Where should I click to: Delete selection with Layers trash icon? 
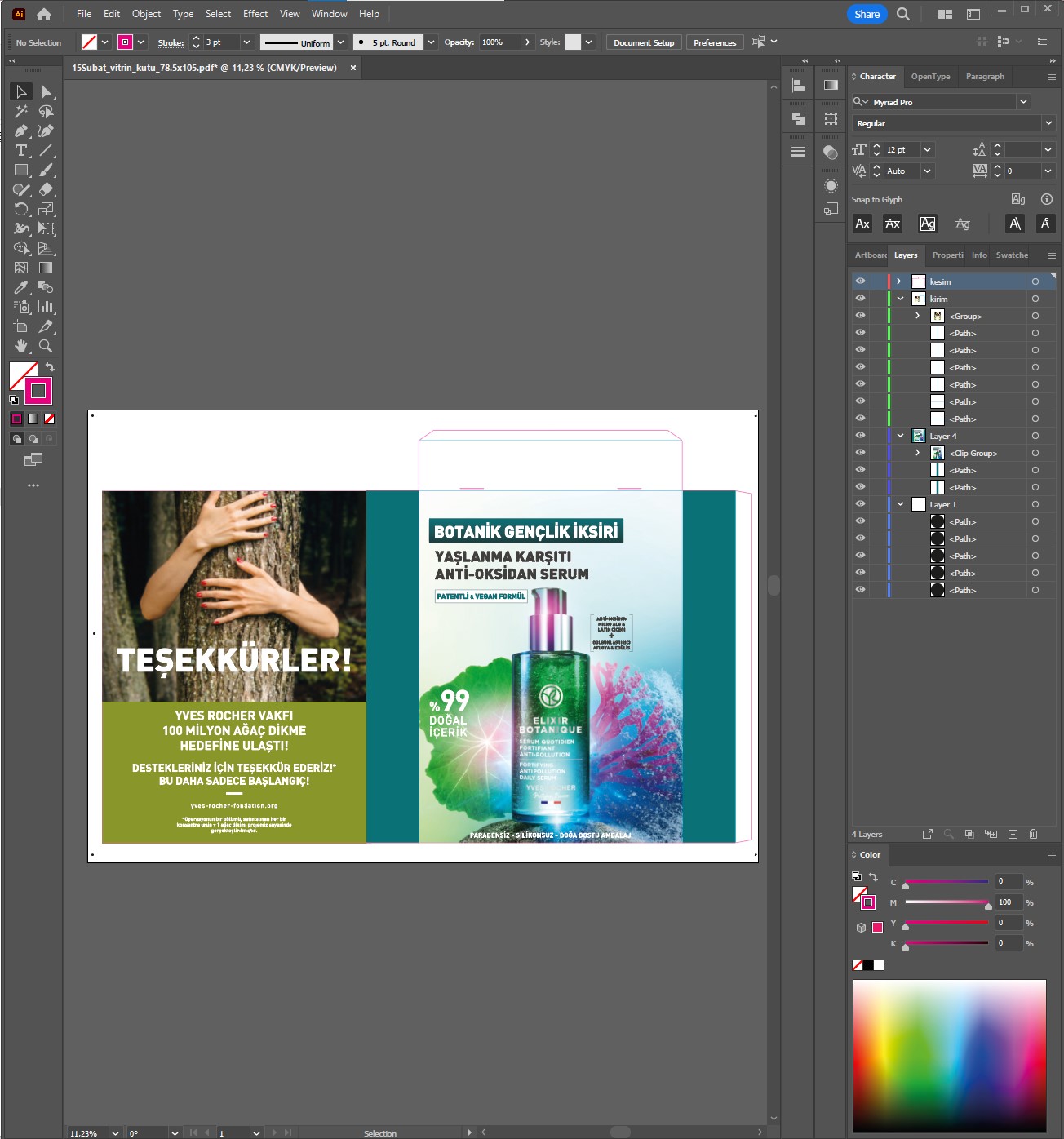pyautogui.click(x=1033, y=834)
